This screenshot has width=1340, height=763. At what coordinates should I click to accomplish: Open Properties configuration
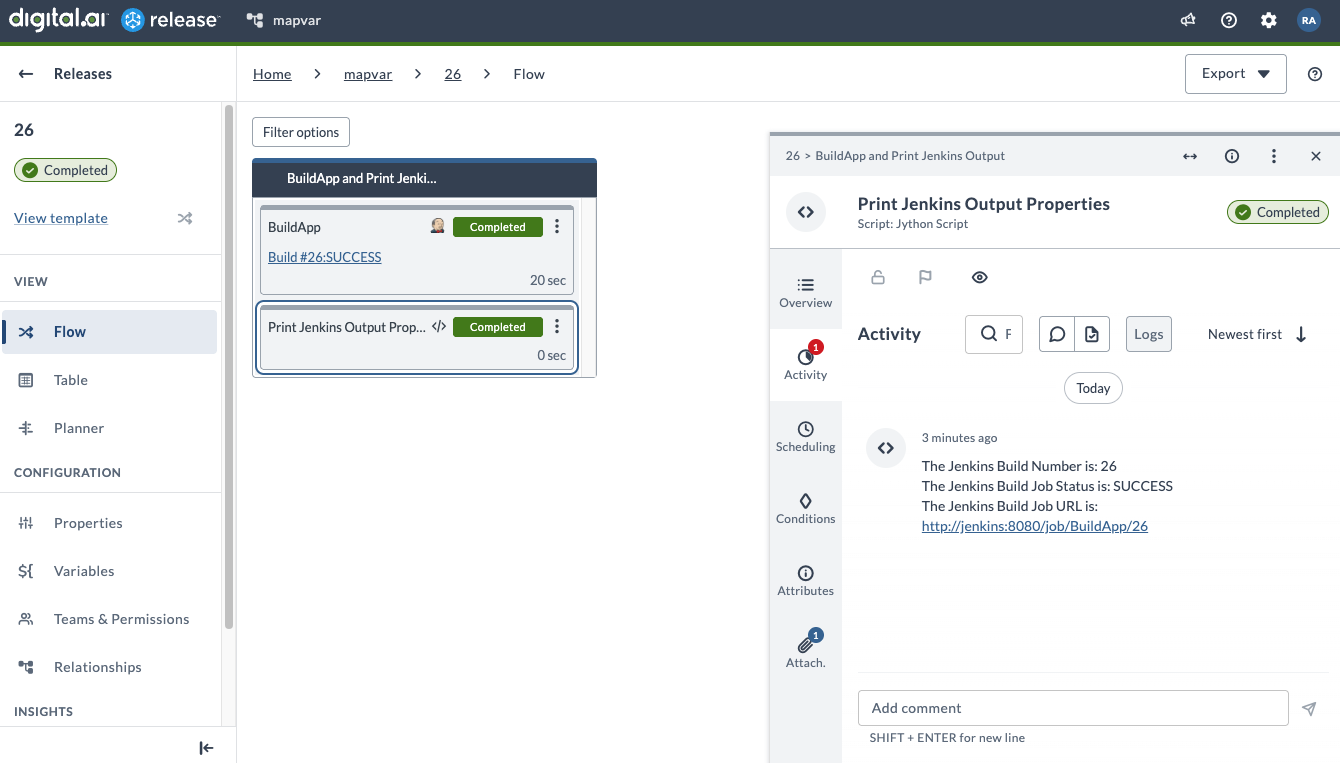(x=109, y=523)
